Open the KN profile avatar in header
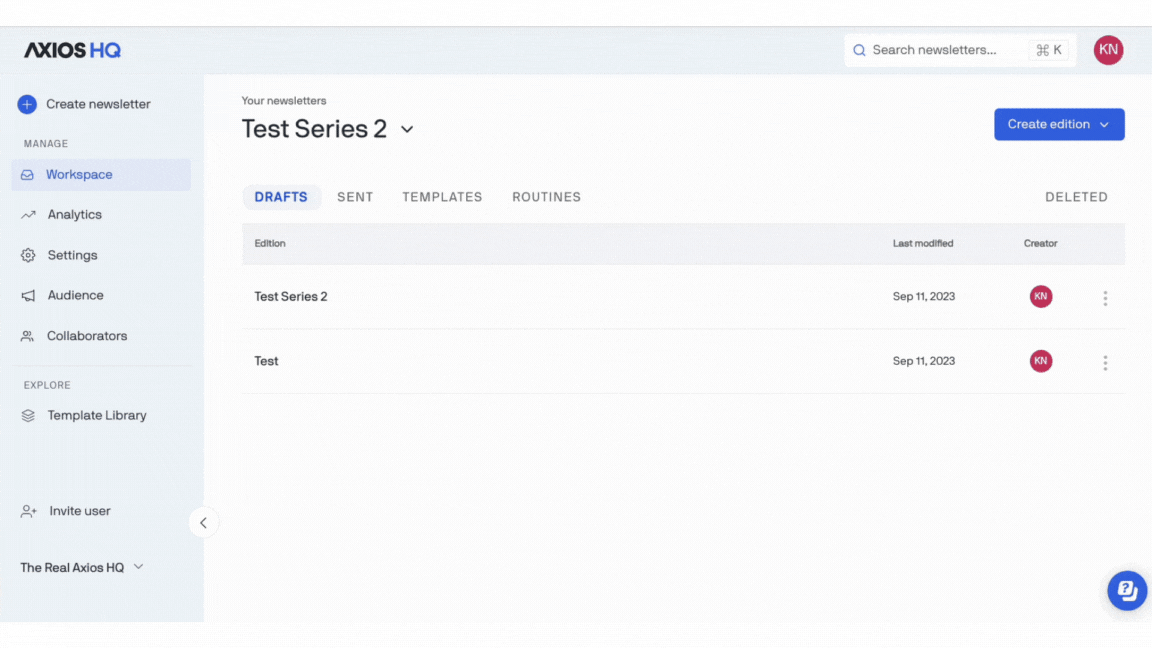 [1108, 50]
